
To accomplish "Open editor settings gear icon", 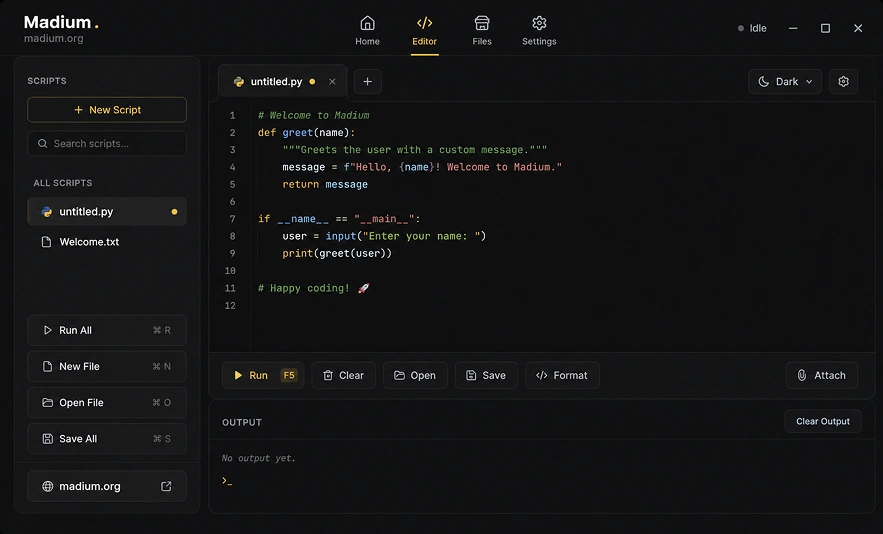I will pos(843,82).
